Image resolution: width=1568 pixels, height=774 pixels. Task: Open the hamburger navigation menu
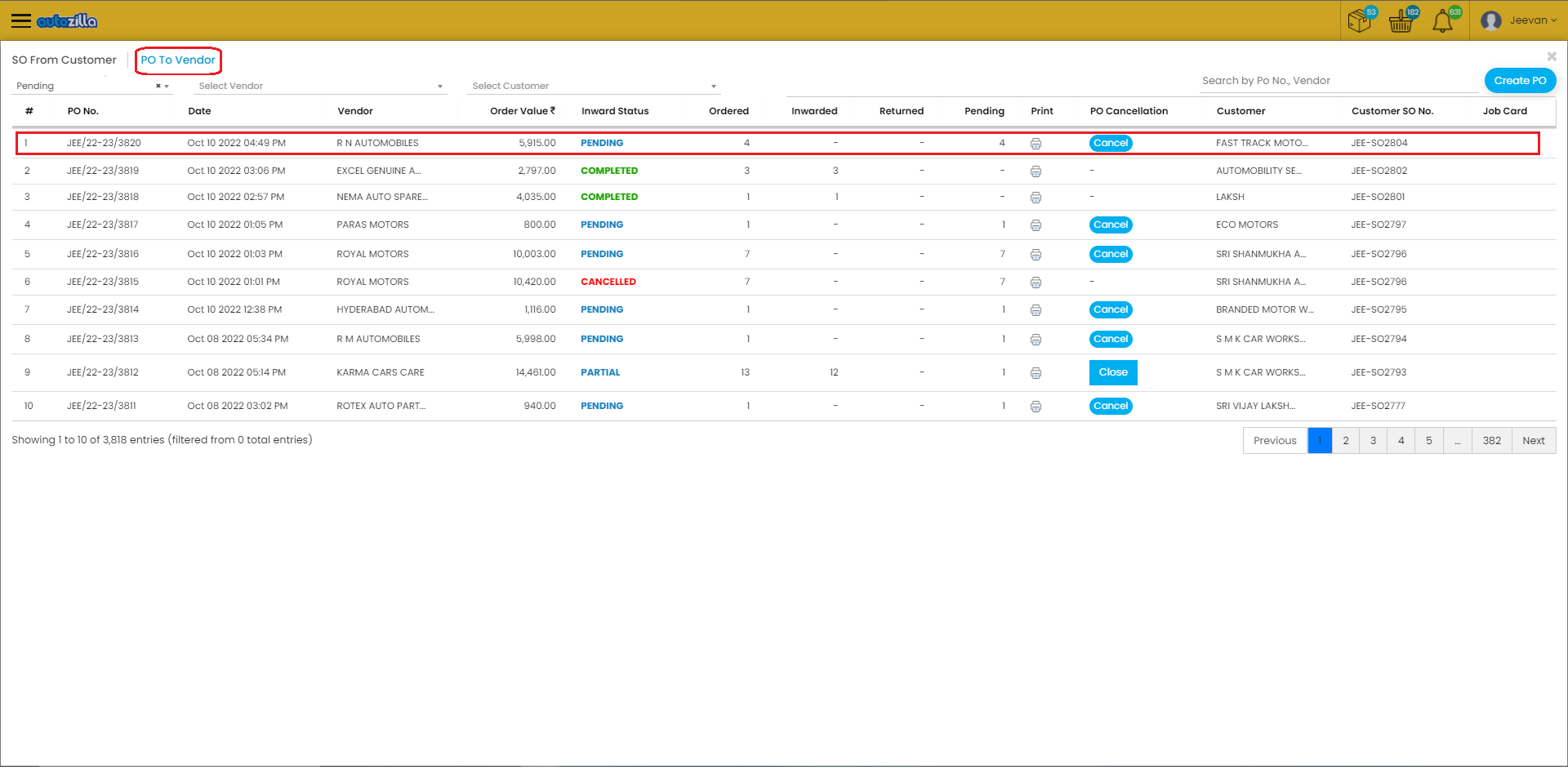pyautogui.click(x=21, y=20)
